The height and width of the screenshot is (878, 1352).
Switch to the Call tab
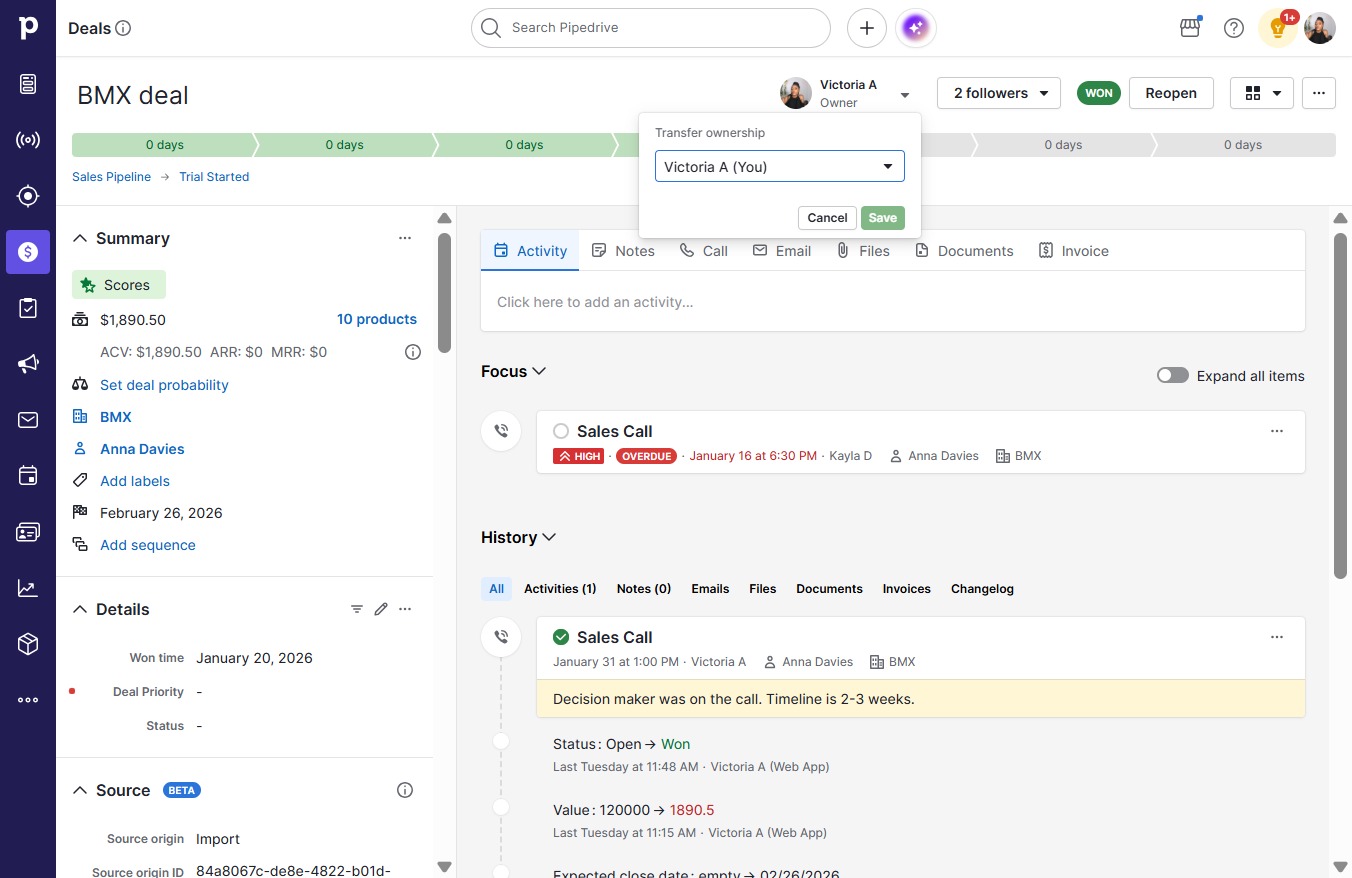pyautogui.click(x=703, y=251)
